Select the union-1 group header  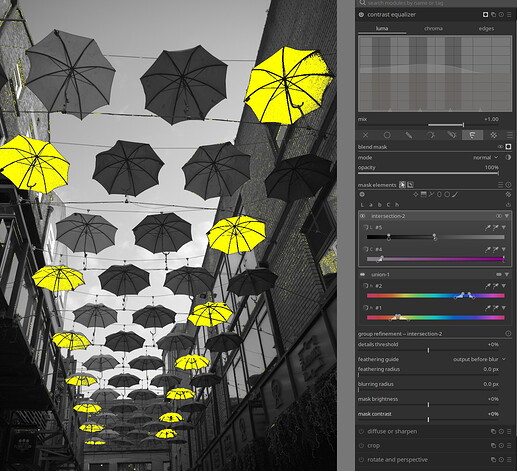point(435,275)
